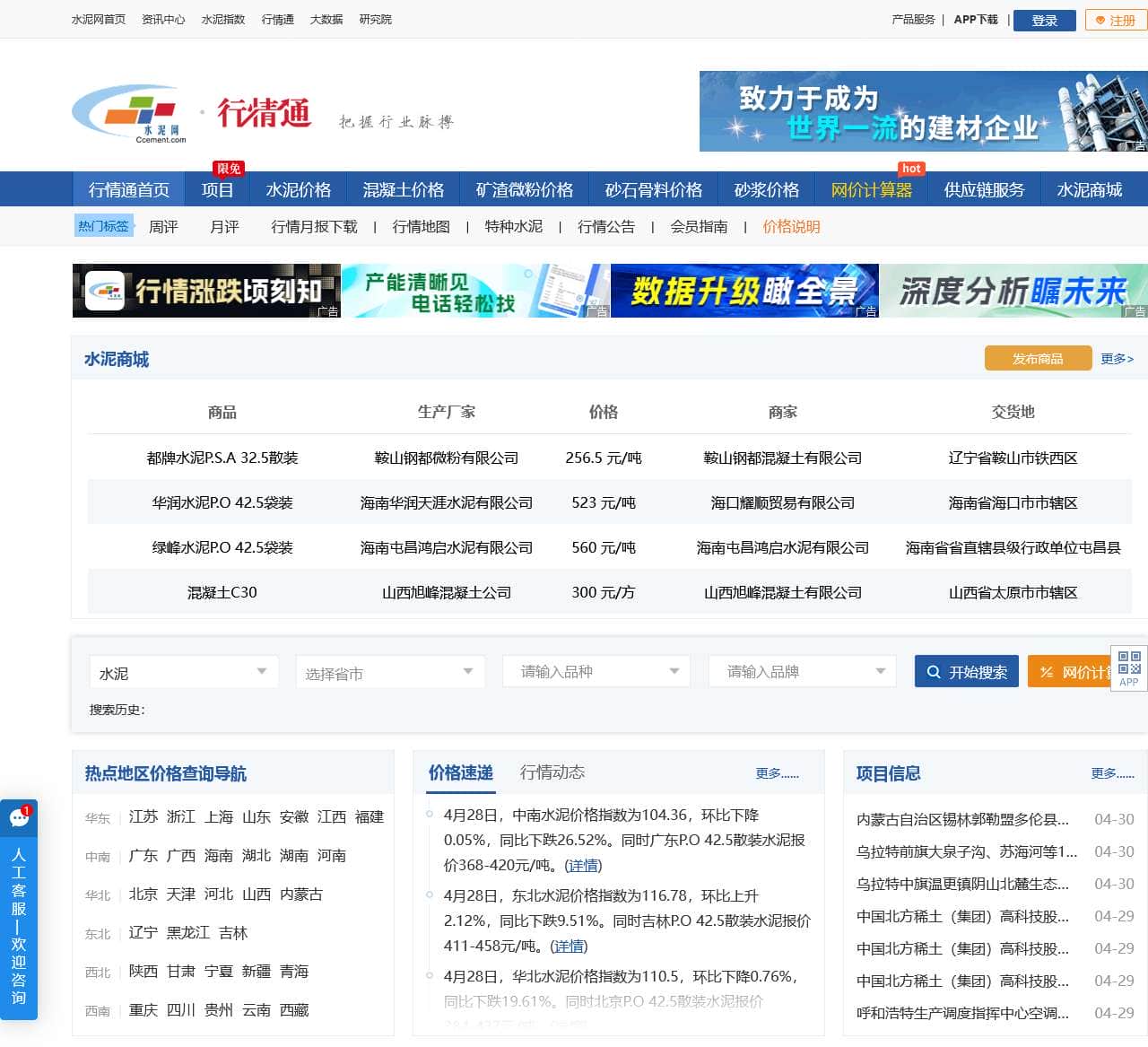Open the 请输入品种 variety dropdown
Image resolution: width=1148 pixels, height=1047 pixels.
(x=596, y=671)
